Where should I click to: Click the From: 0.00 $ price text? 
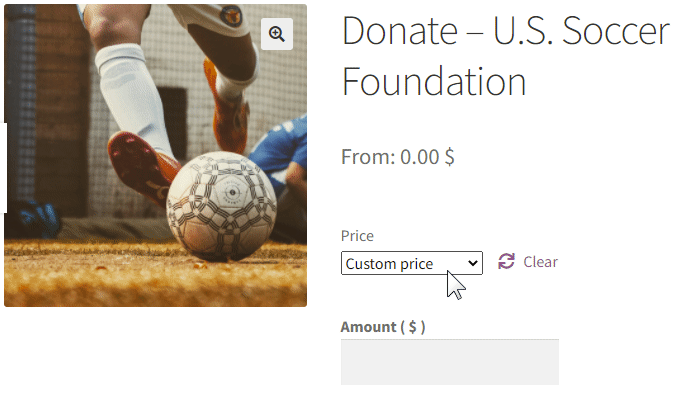click(398, 157)
